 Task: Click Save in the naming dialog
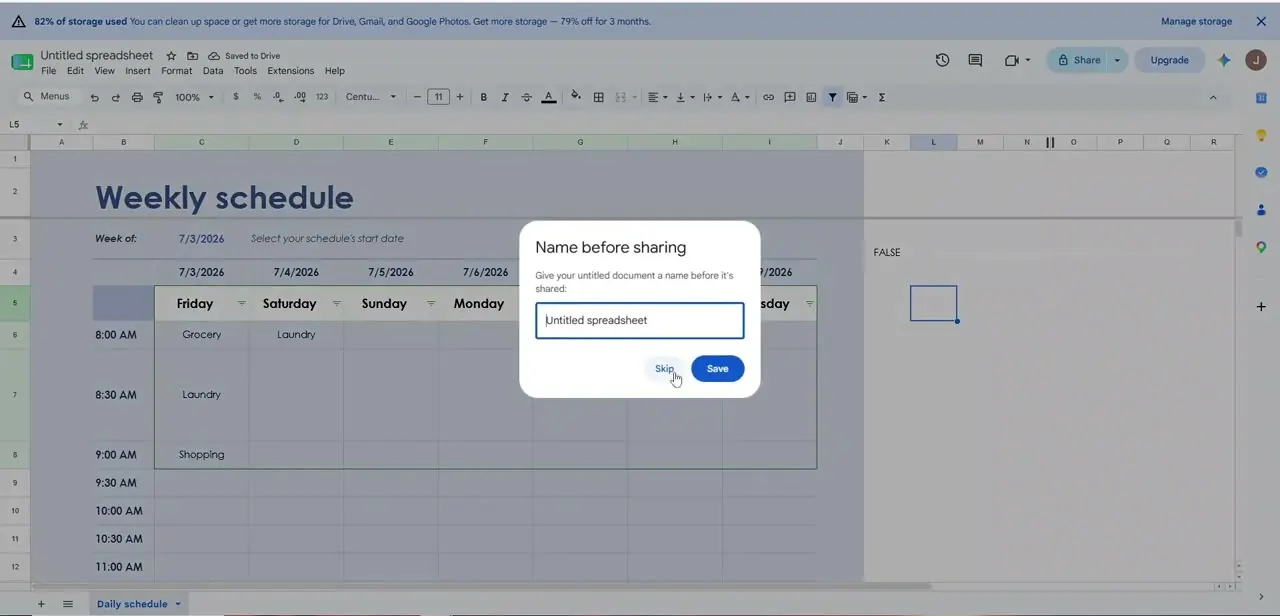tap(717, 369)
